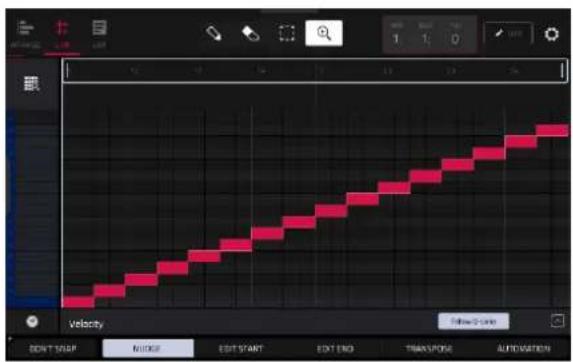Image resolution: width=573 pixels, height=362 pixels.
Task: Select the NUDGE function
Action: pyautogui.click(x=148, y=348)
